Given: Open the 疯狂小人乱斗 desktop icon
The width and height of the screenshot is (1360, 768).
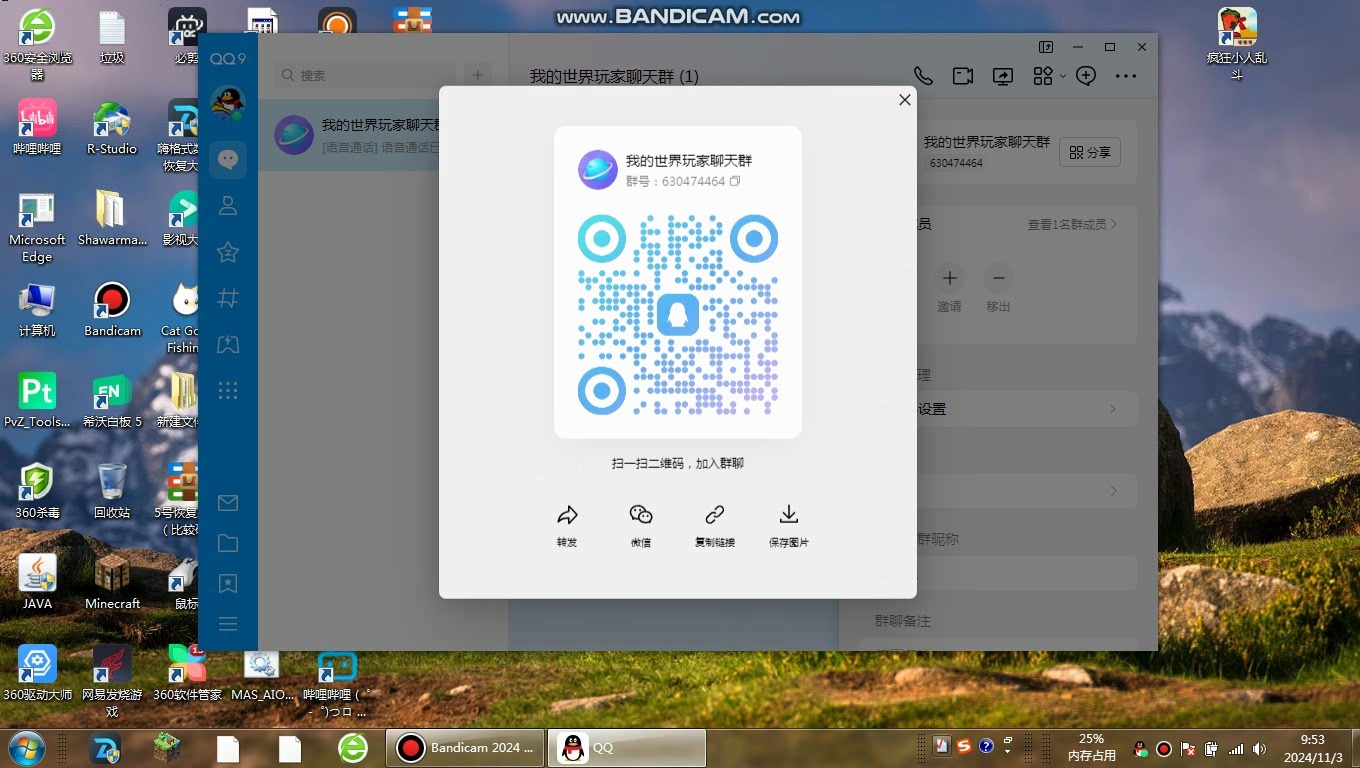Looking at the screenshot, I should [x=1237, y=45].
